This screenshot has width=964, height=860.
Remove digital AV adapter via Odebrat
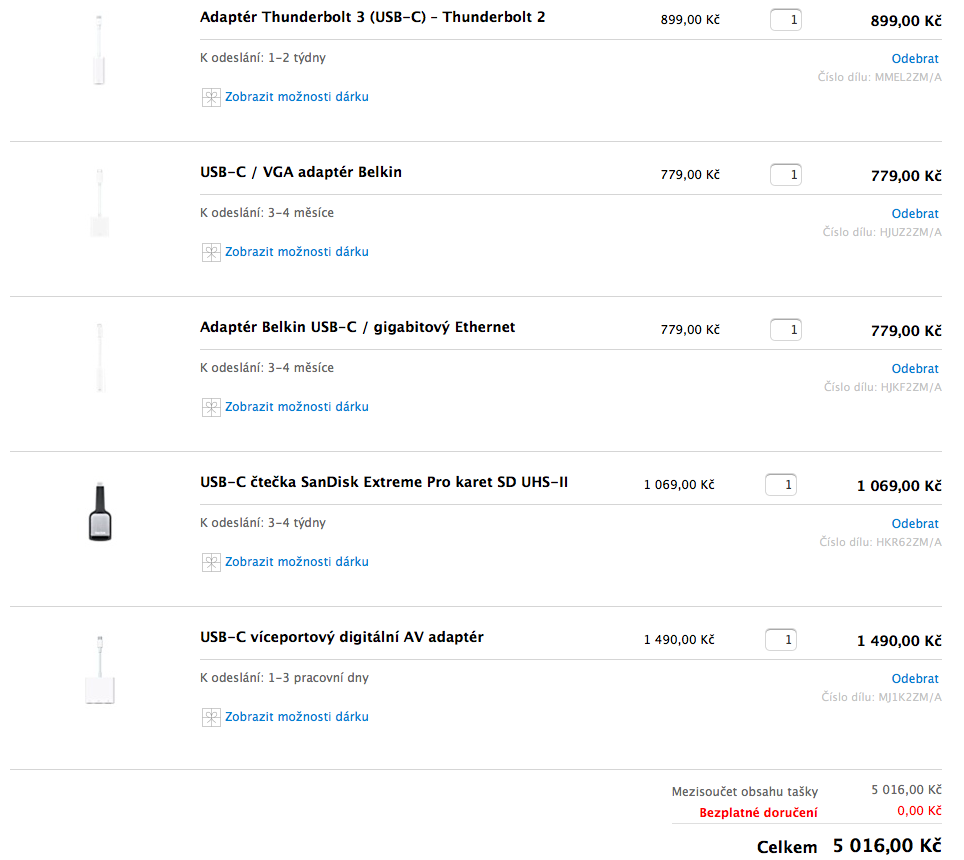[915, 679]
